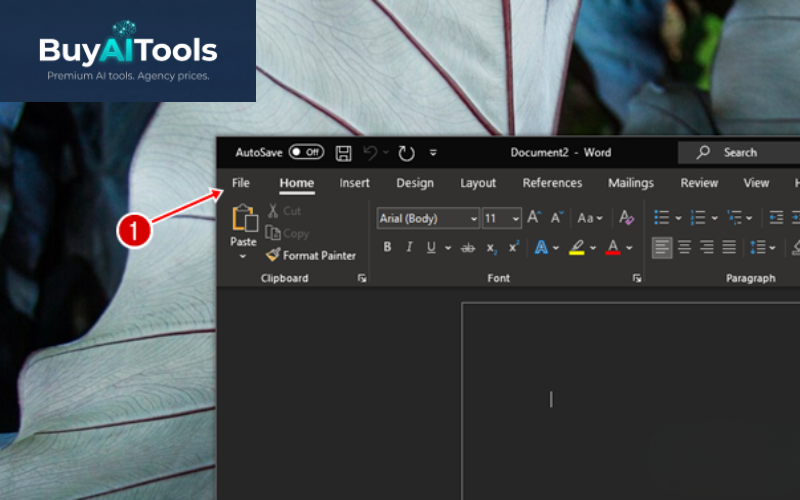The image size is (800, 500).
Task: Click the Cut button
Action: click(x=285, y=211)
